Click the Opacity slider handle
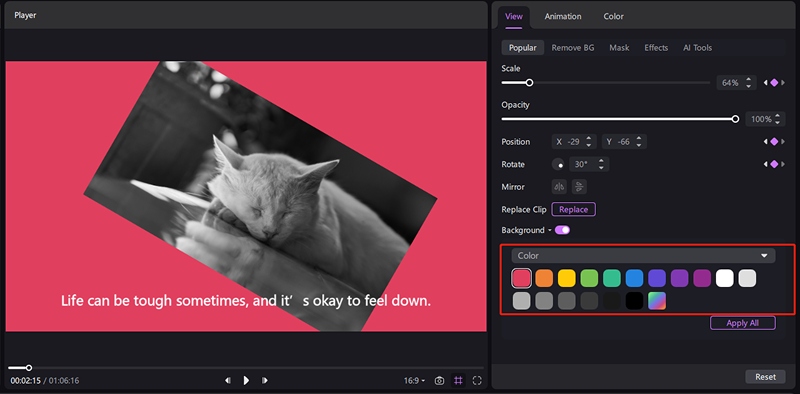 [735, 119]
